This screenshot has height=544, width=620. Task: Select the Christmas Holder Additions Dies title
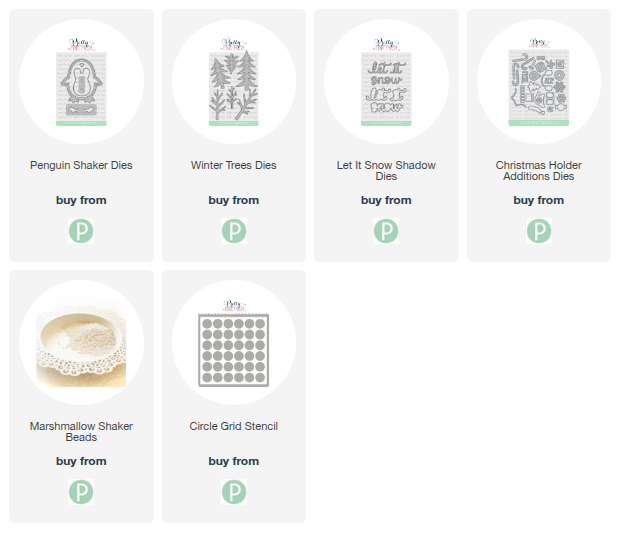(x=539, y=171)
